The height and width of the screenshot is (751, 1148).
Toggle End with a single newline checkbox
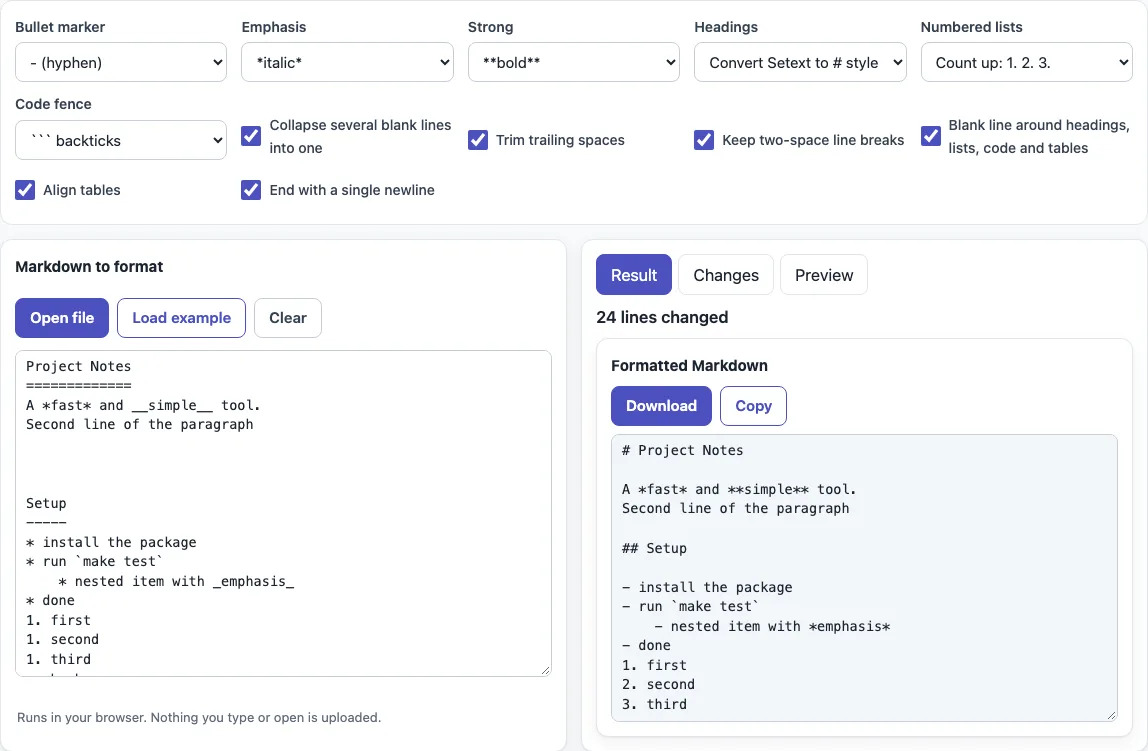(x=251, y=190)
